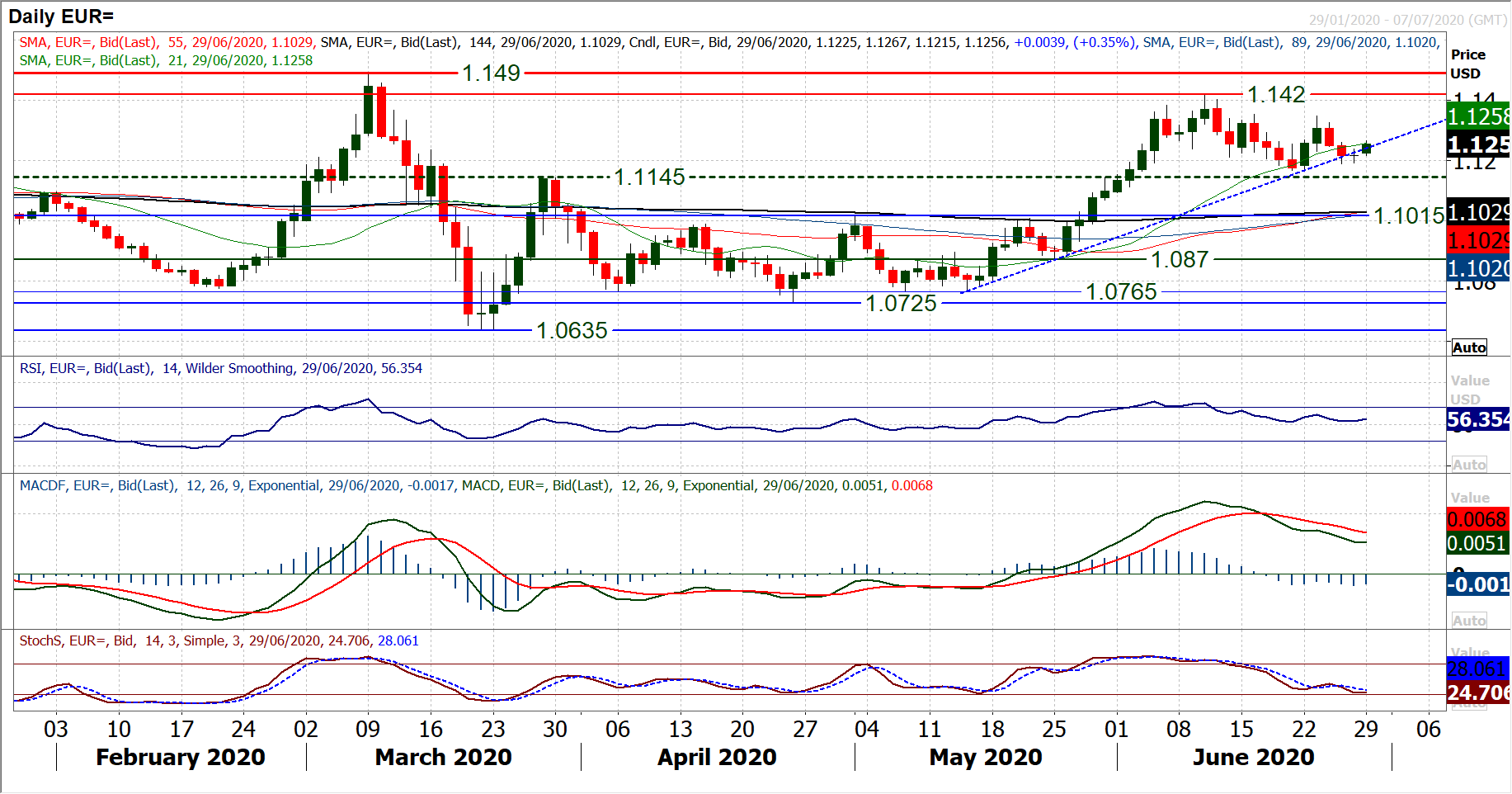Click the 29 date tick on time axis

click(x=1366, y=729)
